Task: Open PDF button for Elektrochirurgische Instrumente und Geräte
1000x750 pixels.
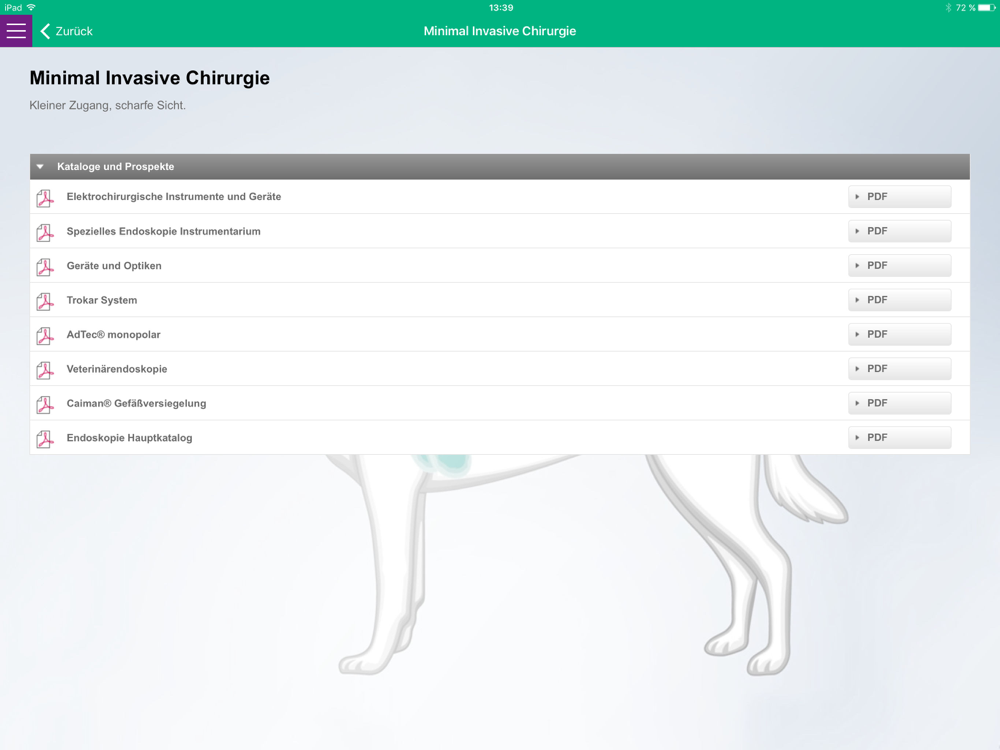Action: pos(899,196)
